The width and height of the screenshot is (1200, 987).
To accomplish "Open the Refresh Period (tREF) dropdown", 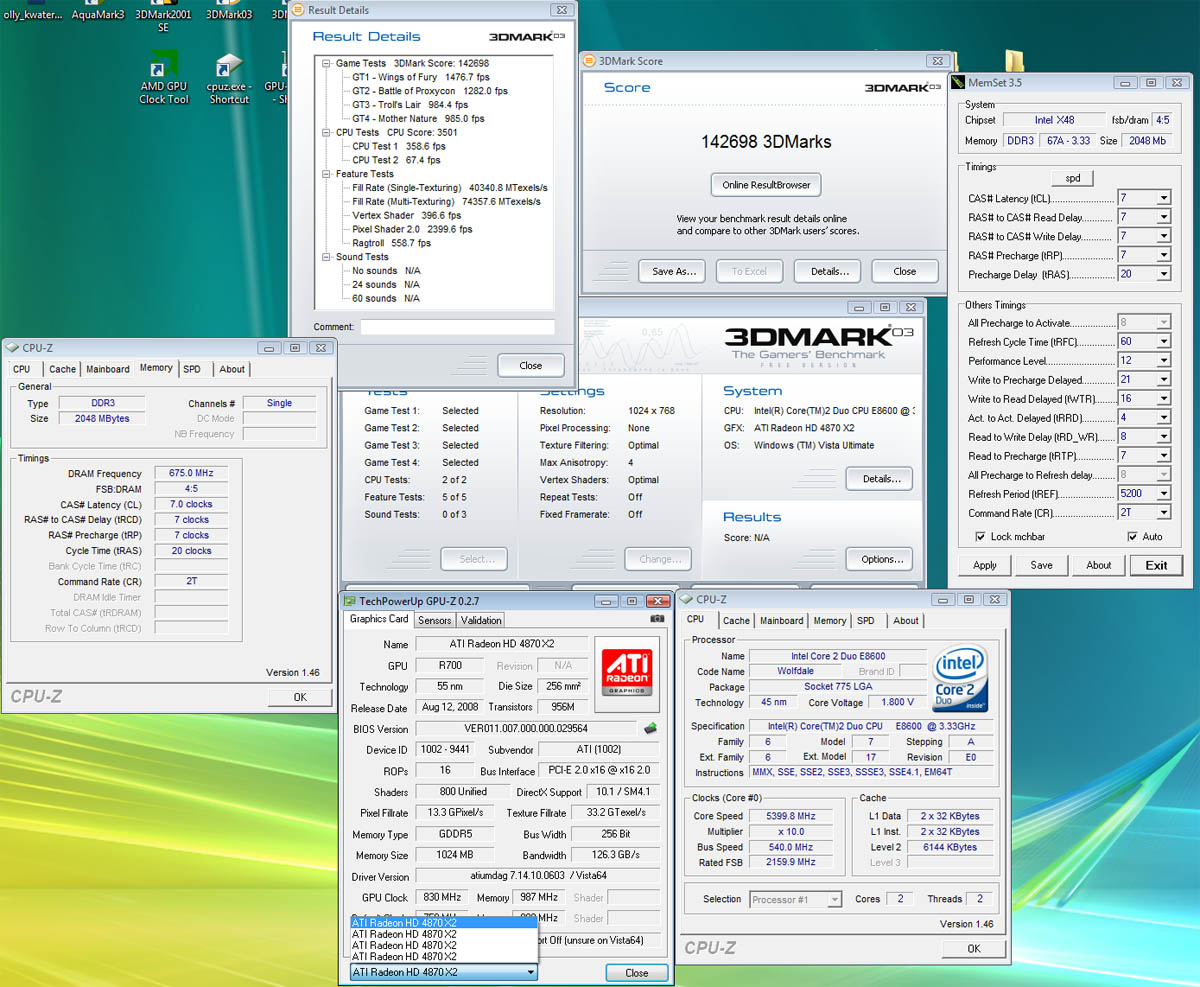I will [x=1163, y=494].
